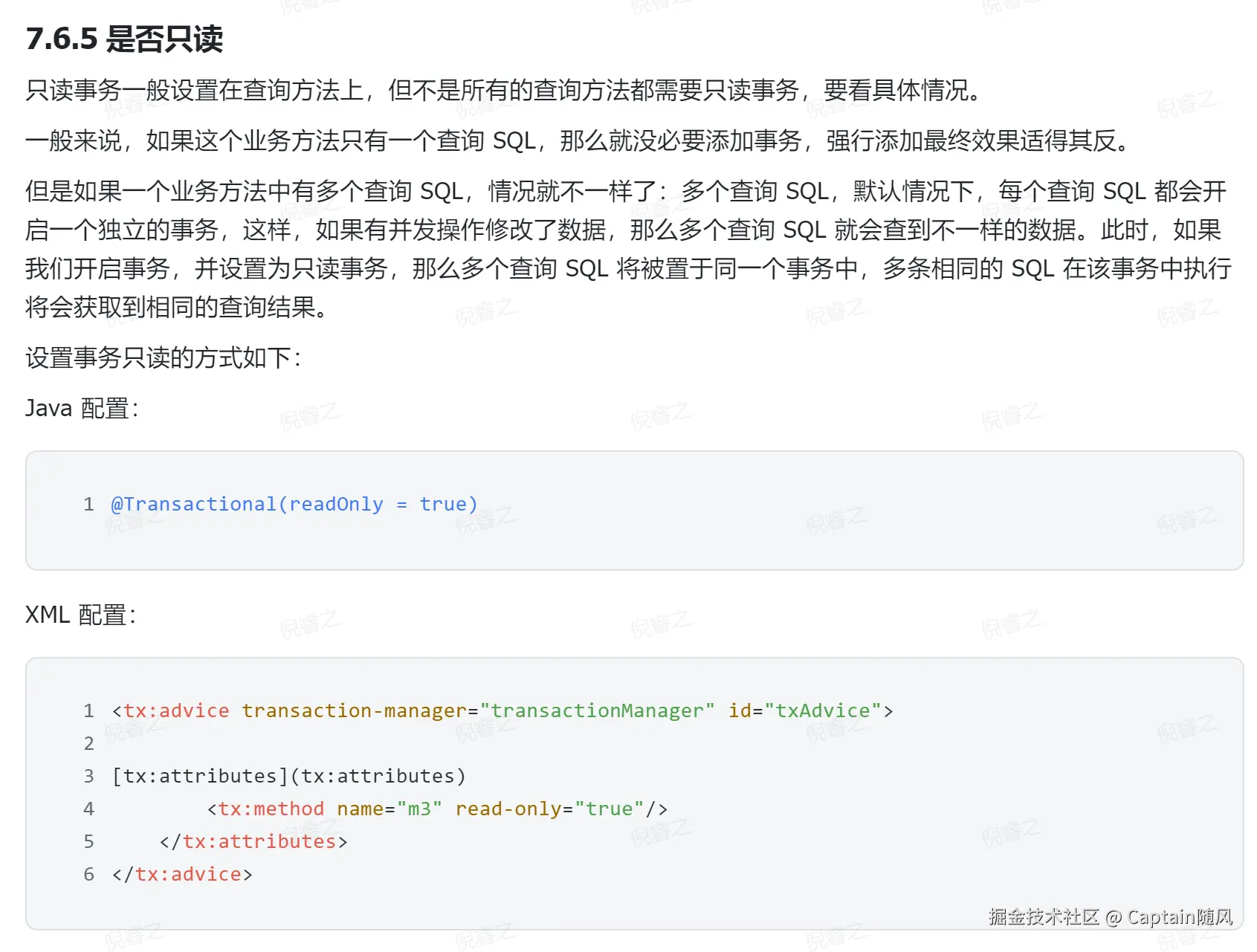Click the [tx:attributes](tx:attributes) line
1257x952 pixels.
click(288, 776)
